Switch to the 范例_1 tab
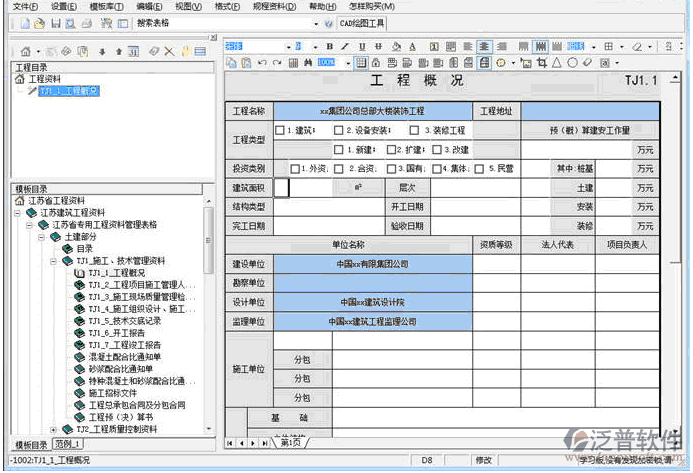The width and height of the screenshot is (693, 473). click(x=68, y=443)
